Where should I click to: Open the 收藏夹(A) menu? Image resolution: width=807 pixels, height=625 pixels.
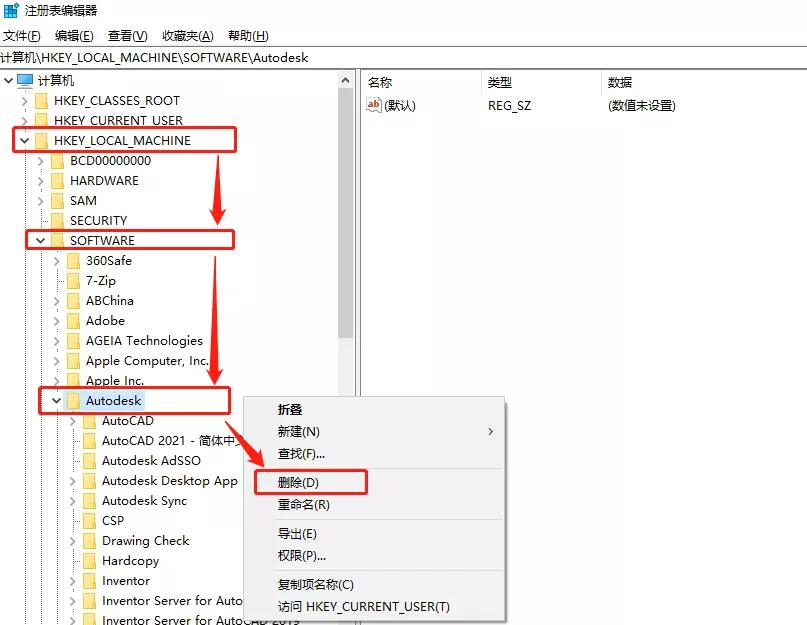tap(189, 35)
